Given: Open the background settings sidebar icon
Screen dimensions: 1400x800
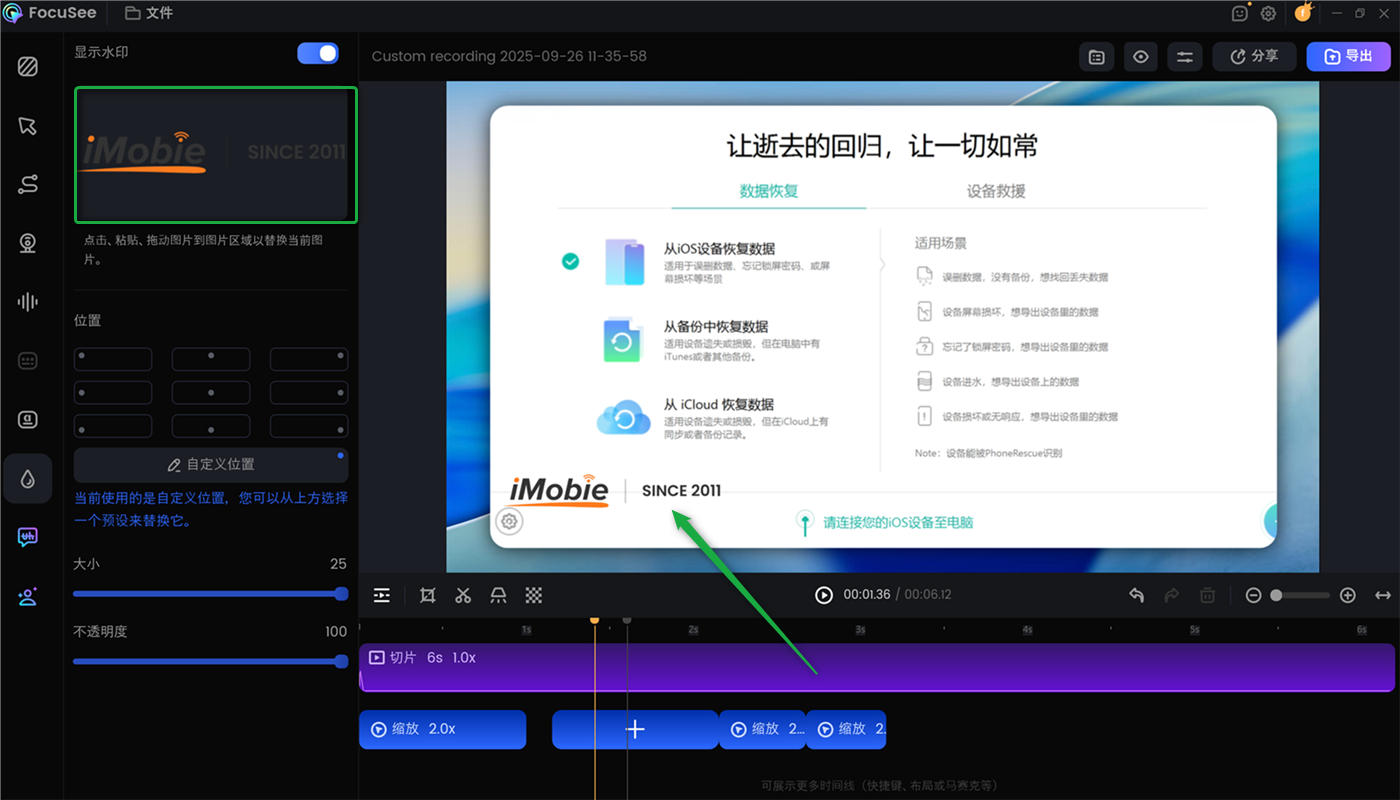Looking at the screenshot, I should [28, 67].
